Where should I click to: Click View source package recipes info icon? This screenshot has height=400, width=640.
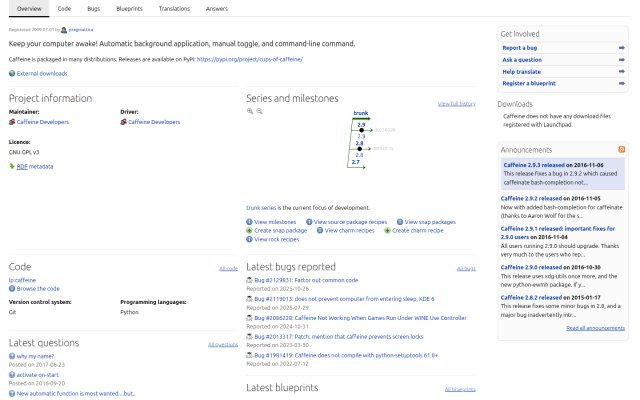309,222
